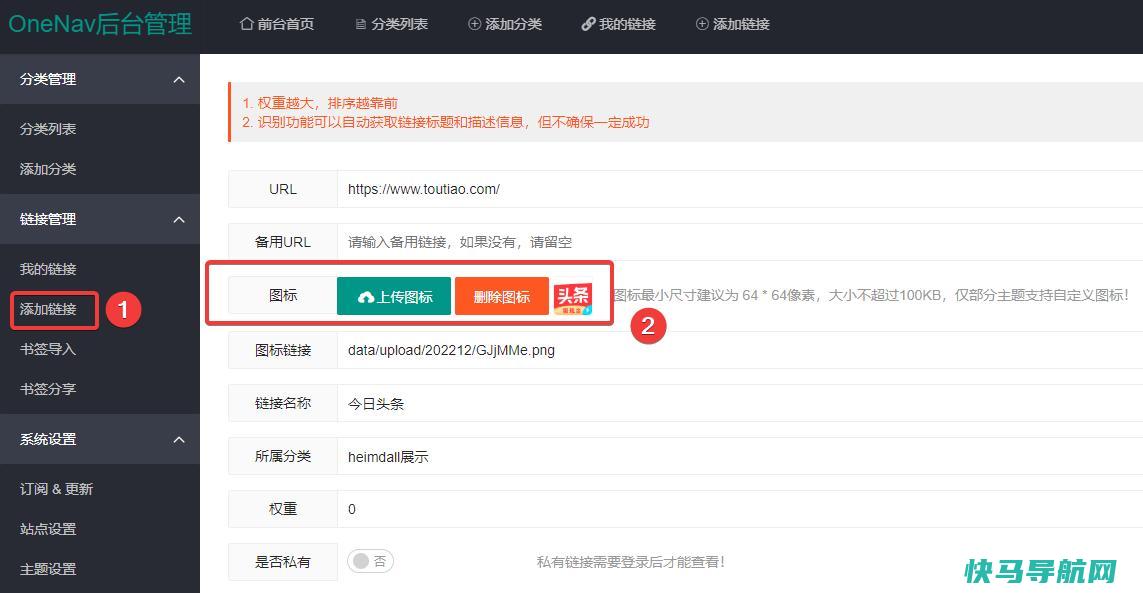1143x593 pixels.
Task: Click the list icon beside 分类列表
Action: tap(361, 24)
